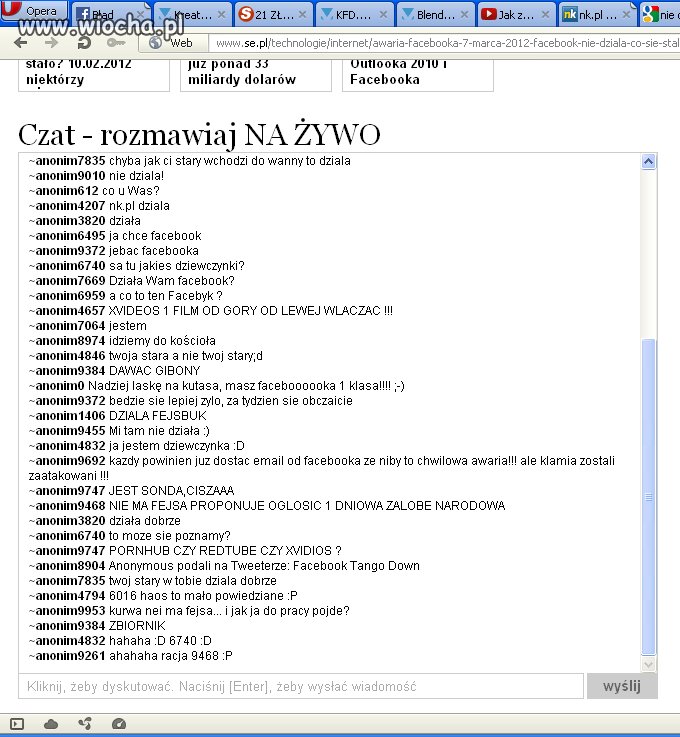
Task: Switch to the KFD... tab
Action: [353, 15]
